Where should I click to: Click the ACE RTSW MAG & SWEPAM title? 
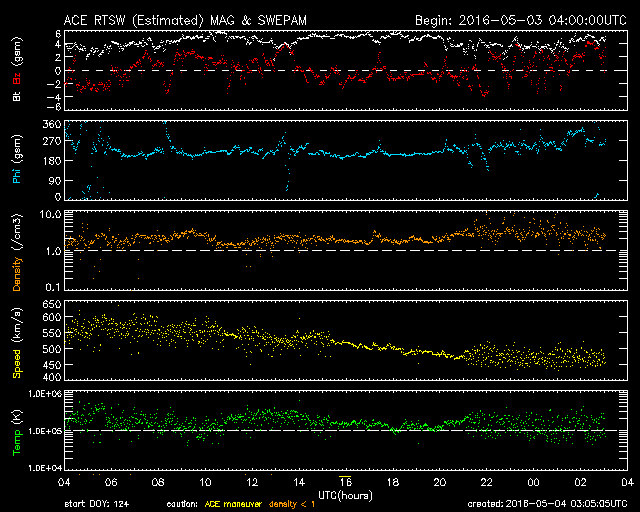coord(185,20)
